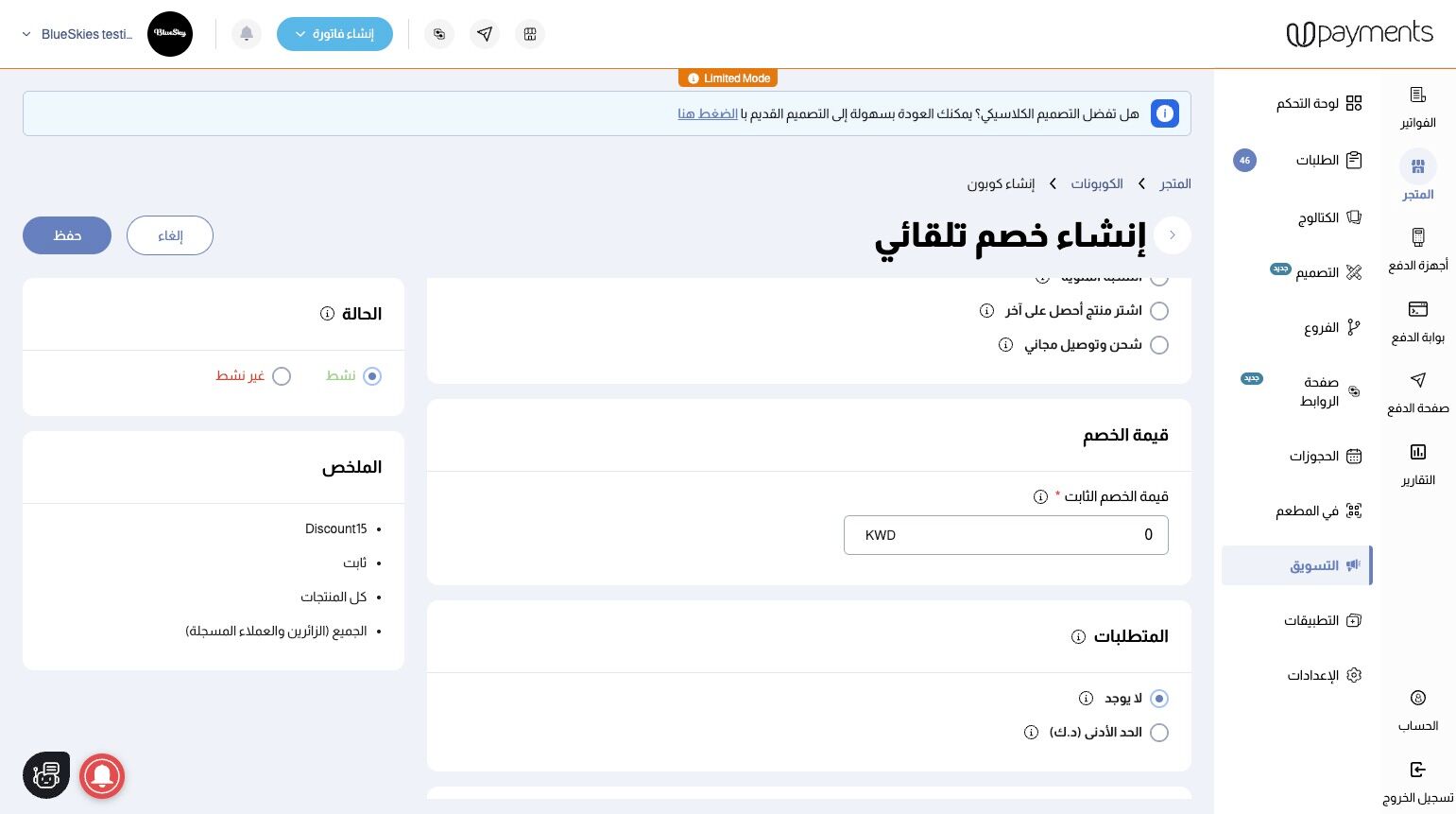Click the KWD currency label in input
Image resolution: width=1456 pixels, height=814 pixels.
[x=881, y=535]
